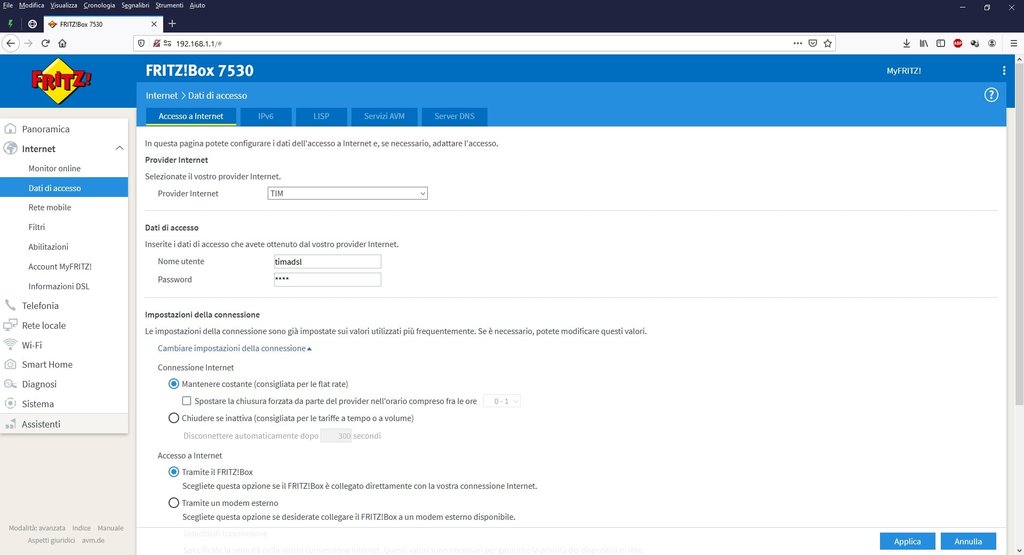The height and width of the screenshot is (555, 1024).
Task: Collapse Cambiare impostazioni della connessione
Action: 234,348
